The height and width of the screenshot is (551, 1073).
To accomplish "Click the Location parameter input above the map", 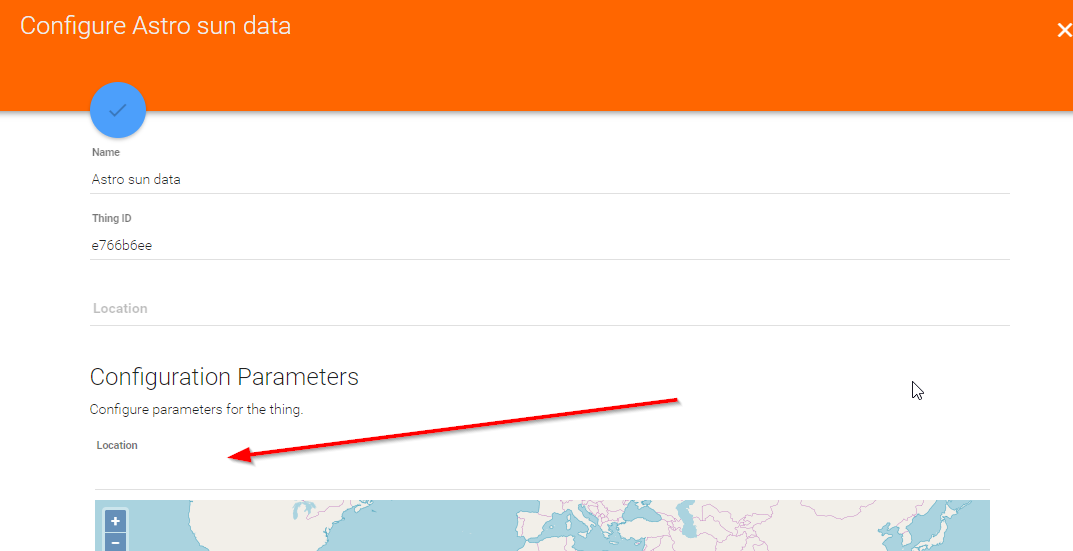I will 541,472.
